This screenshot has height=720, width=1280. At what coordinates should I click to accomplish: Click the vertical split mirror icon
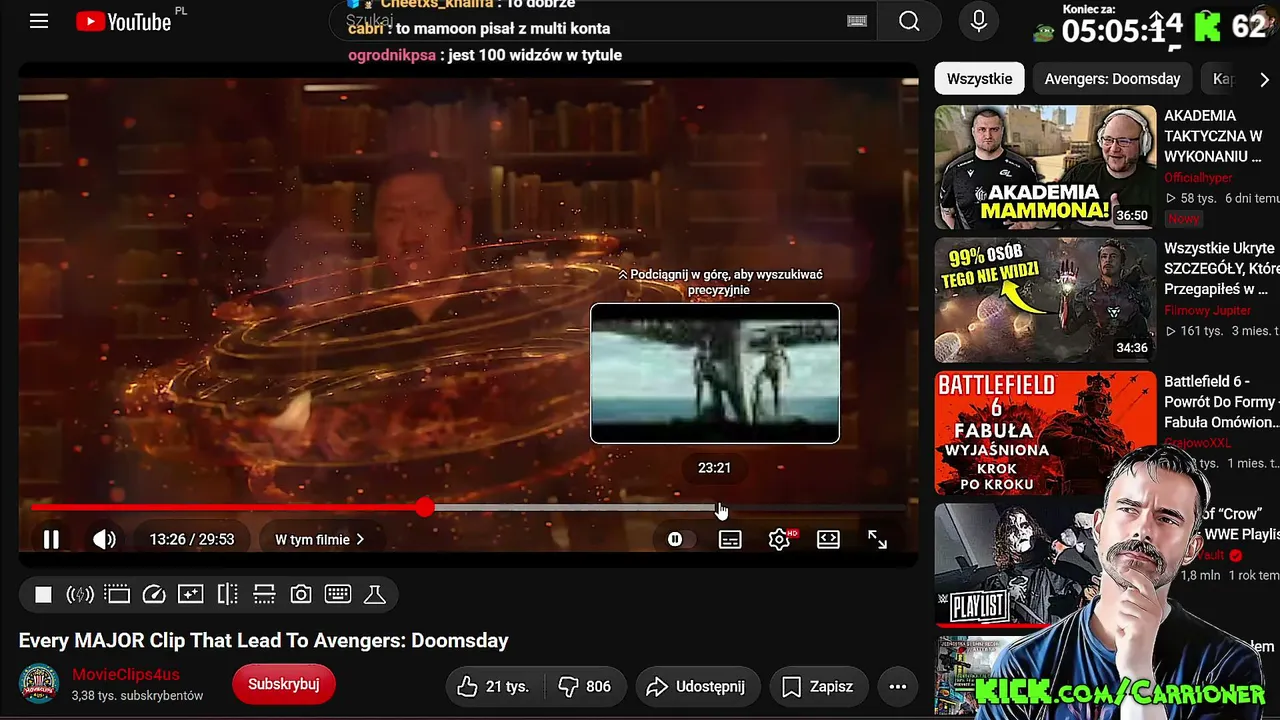tap(227, 595)
